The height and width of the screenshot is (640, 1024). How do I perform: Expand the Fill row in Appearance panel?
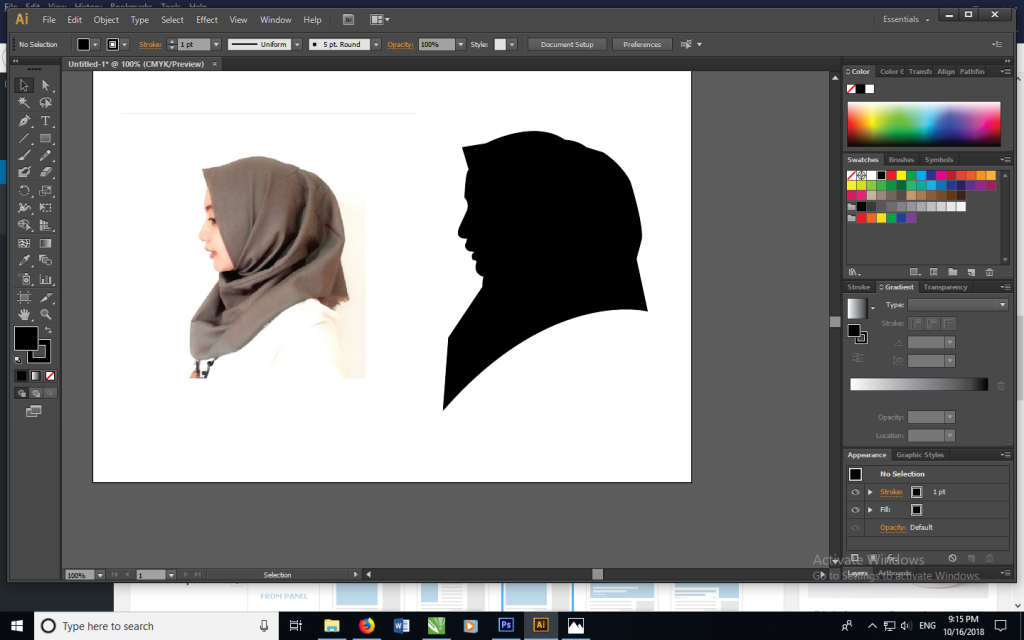870,509
